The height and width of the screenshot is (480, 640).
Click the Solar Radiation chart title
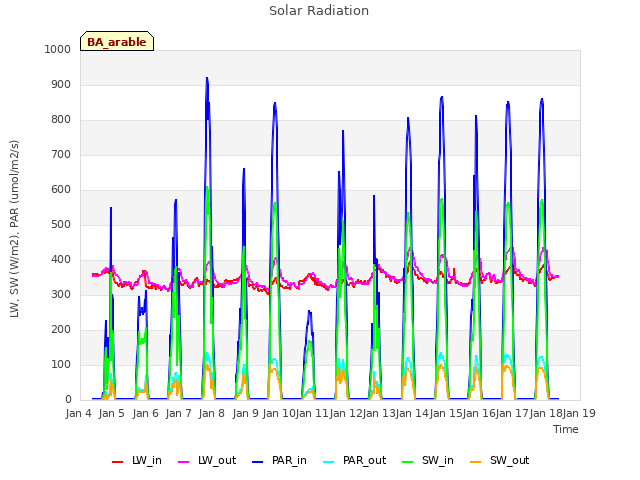(x=319, y=11)
